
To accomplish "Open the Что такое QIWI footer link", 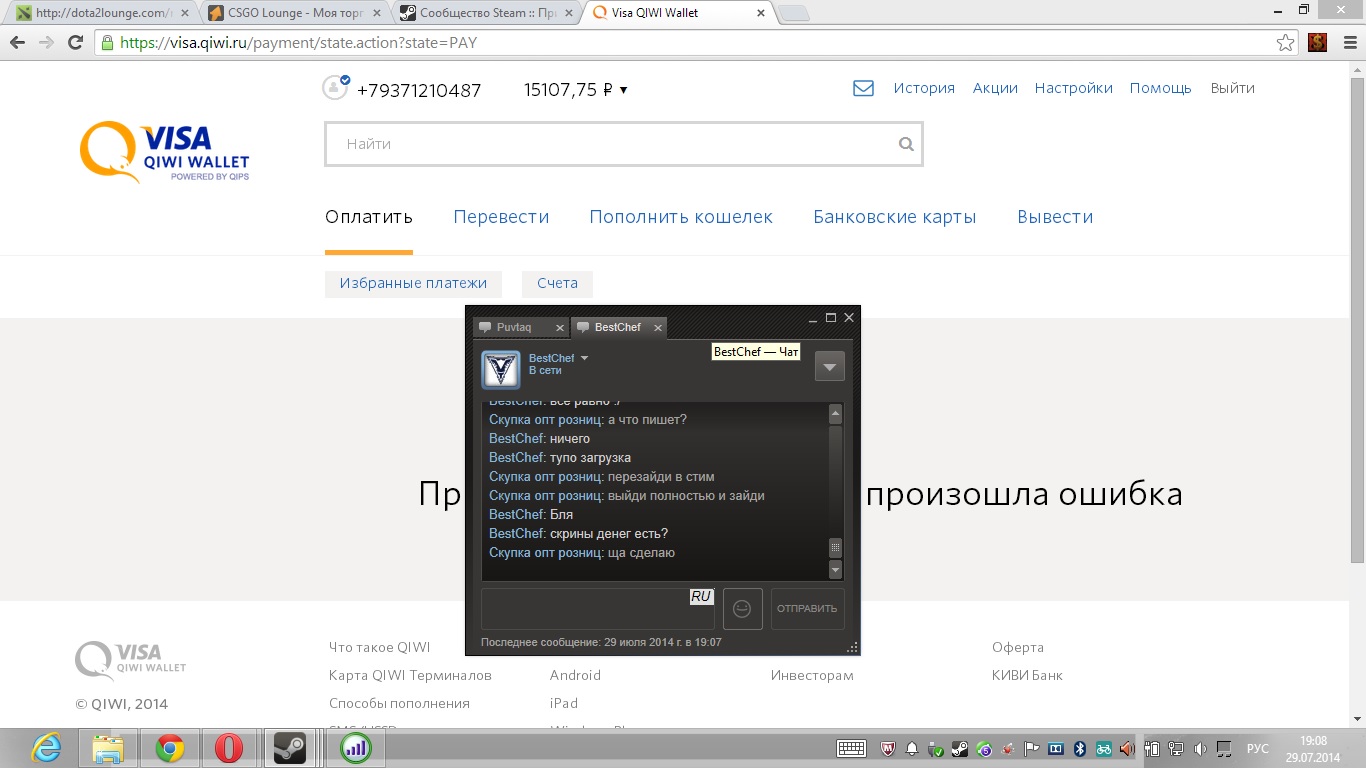I will 379,647.
